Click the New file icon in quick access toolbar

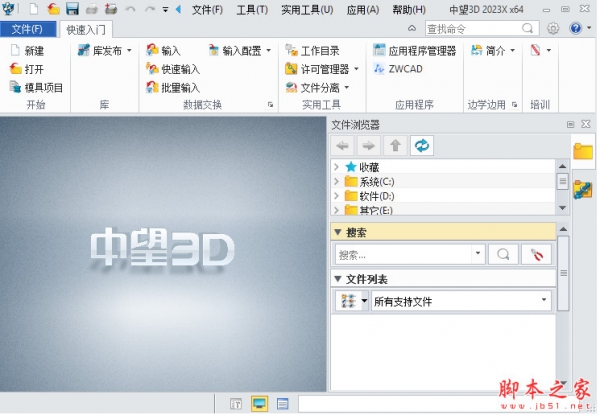coord(34,9)
